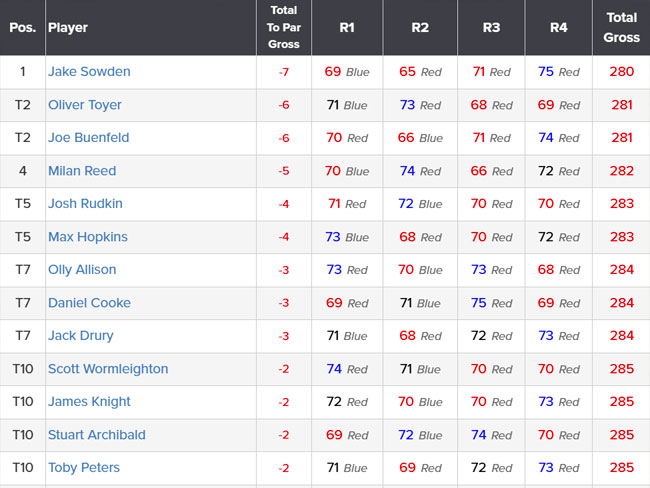Open Jake Sowden's player profile
Image resolution: width=650 pixels, height=488 pixels.
89,71
